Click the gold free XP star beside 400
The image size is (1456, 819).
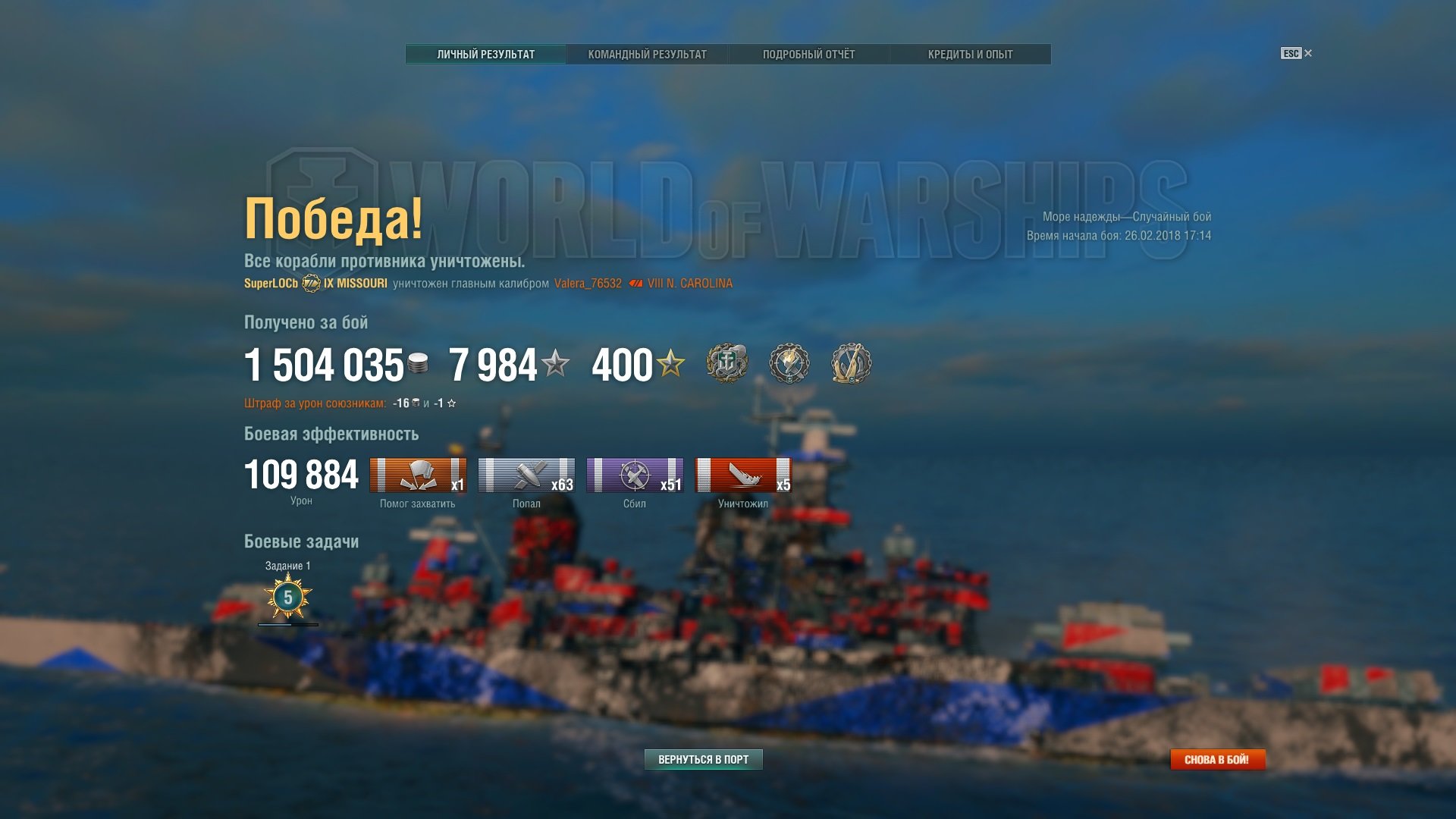[671, 363]
